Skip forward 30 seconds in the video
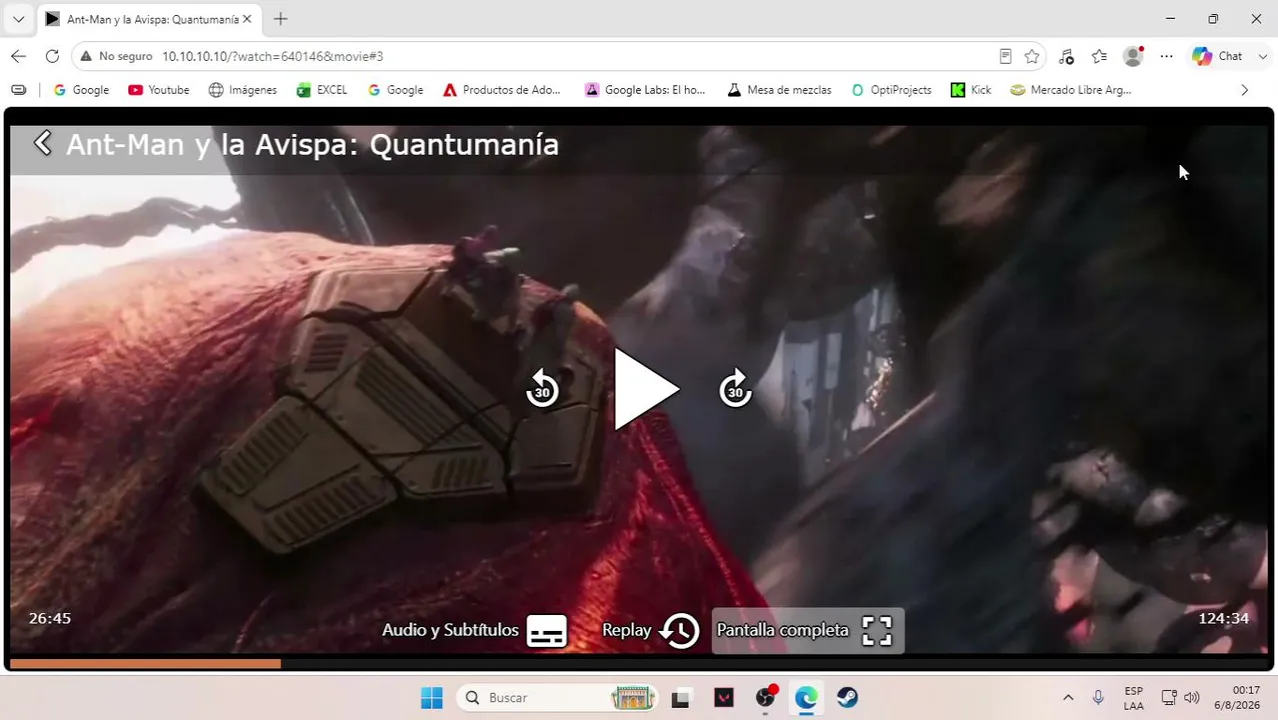This screenshot has height=720, width=1278. pos(735,388)
